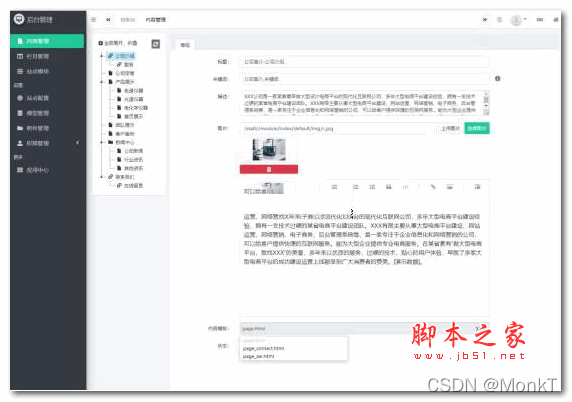This screenshot has height=402, width=572.
Task: Switch to the 常规 form tab
Action: pos(185,45)
